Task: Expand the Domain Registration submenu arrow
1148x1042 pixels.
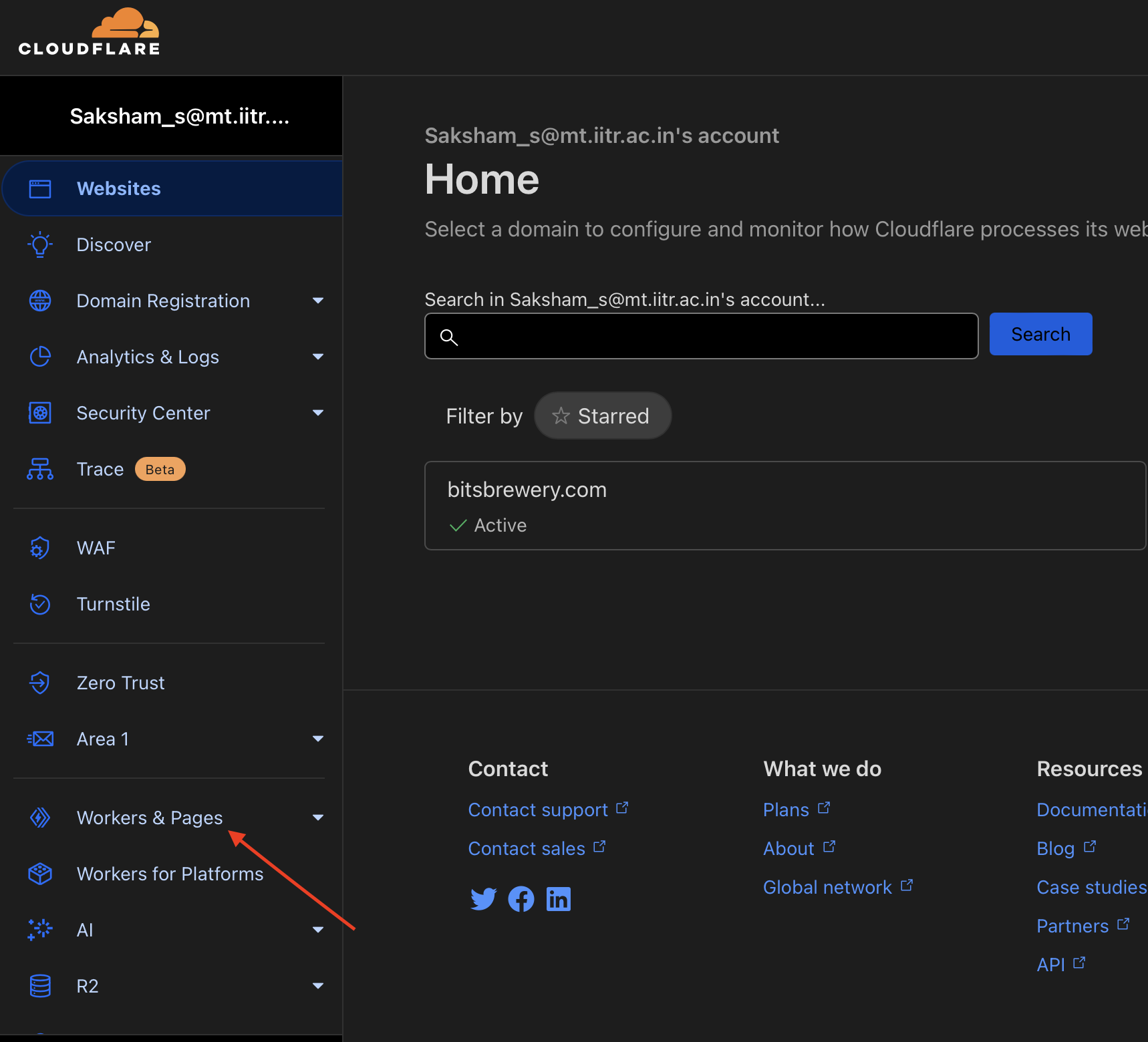Action: tap(318, 301)
